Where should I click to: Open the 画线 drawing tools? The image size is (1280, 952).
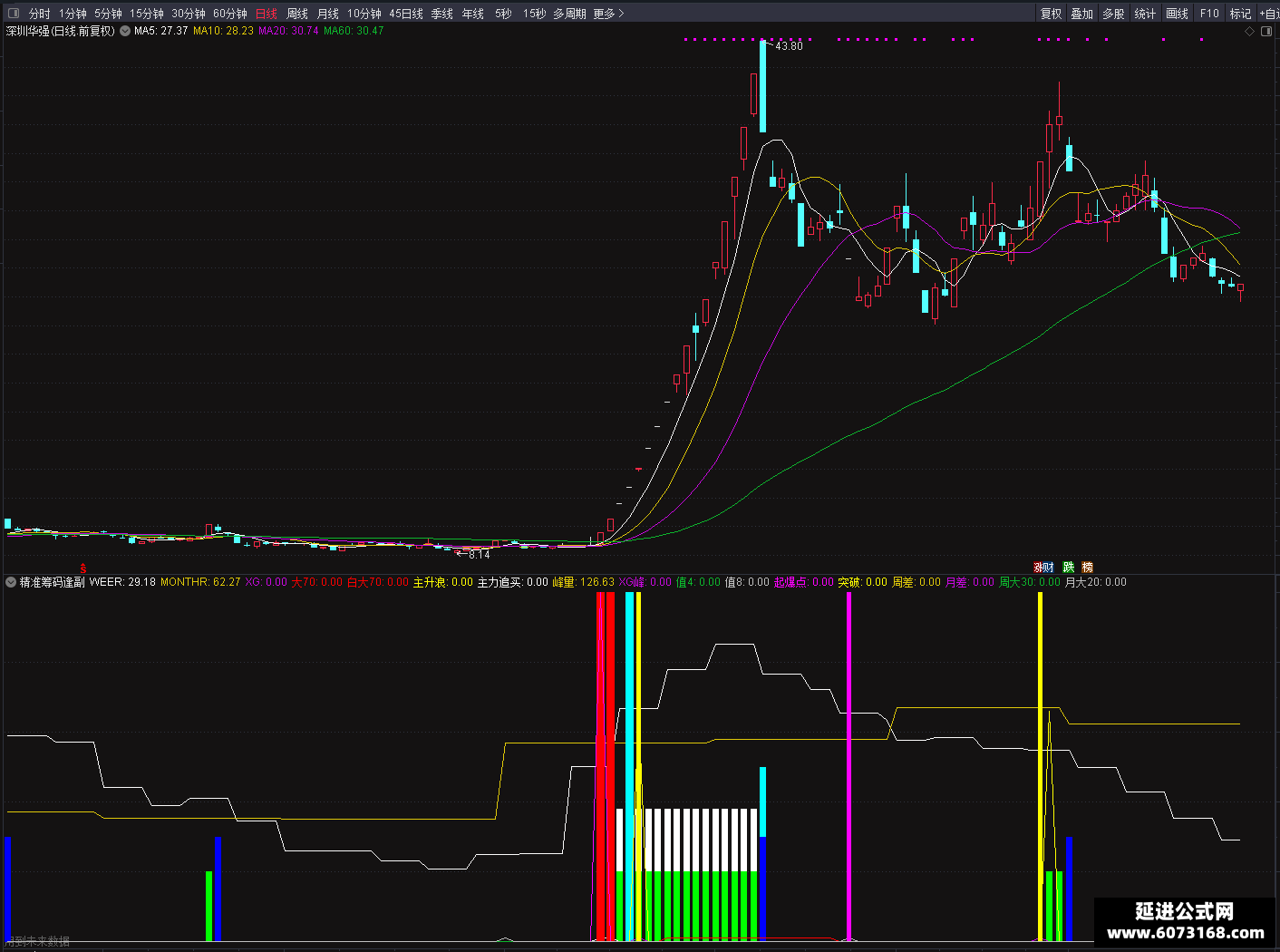coord(1177,14)
